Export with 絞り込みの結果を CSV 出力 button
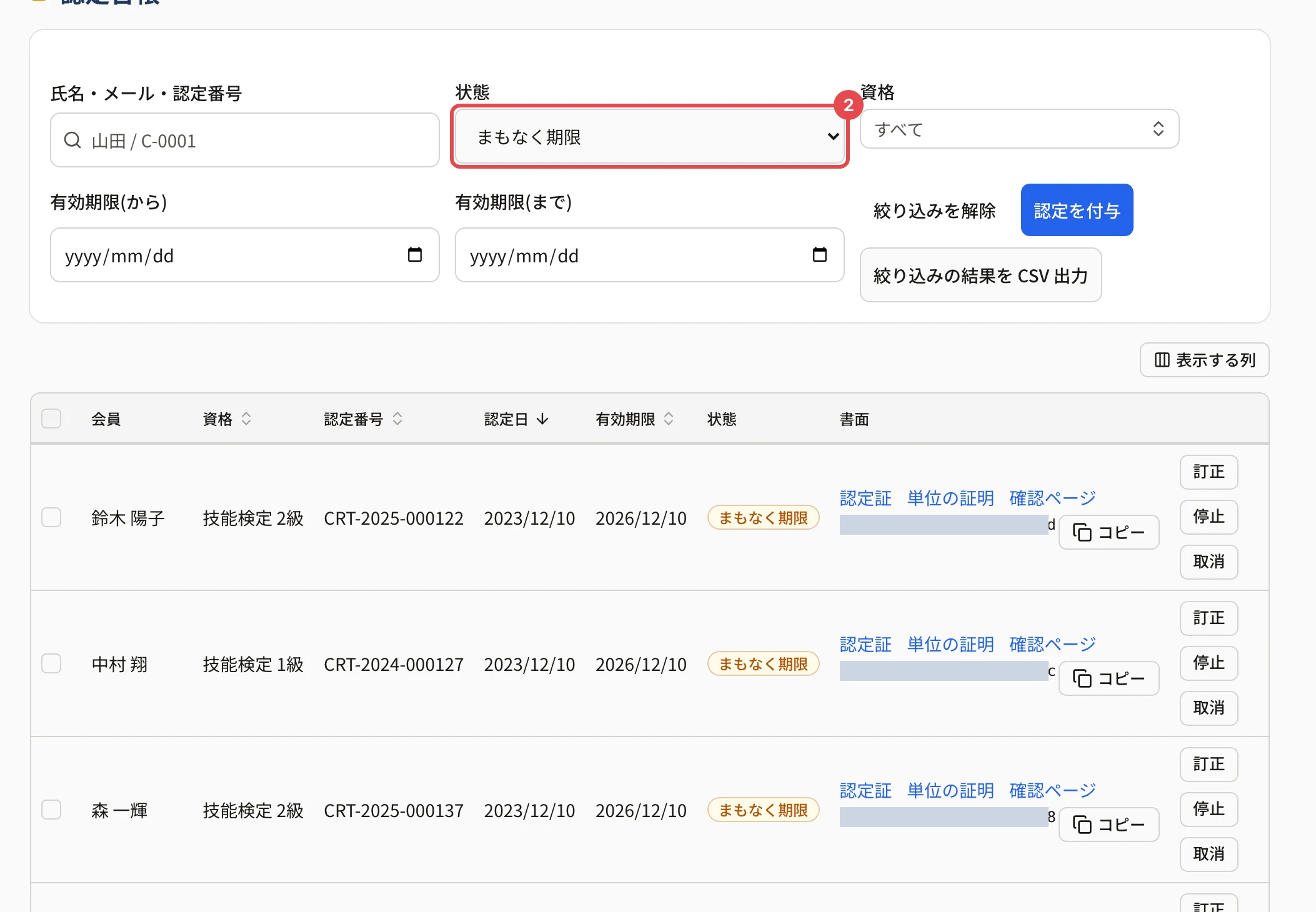Image resolution: width=1316 pixels, height=912 pixels. [x=981, y=275]
